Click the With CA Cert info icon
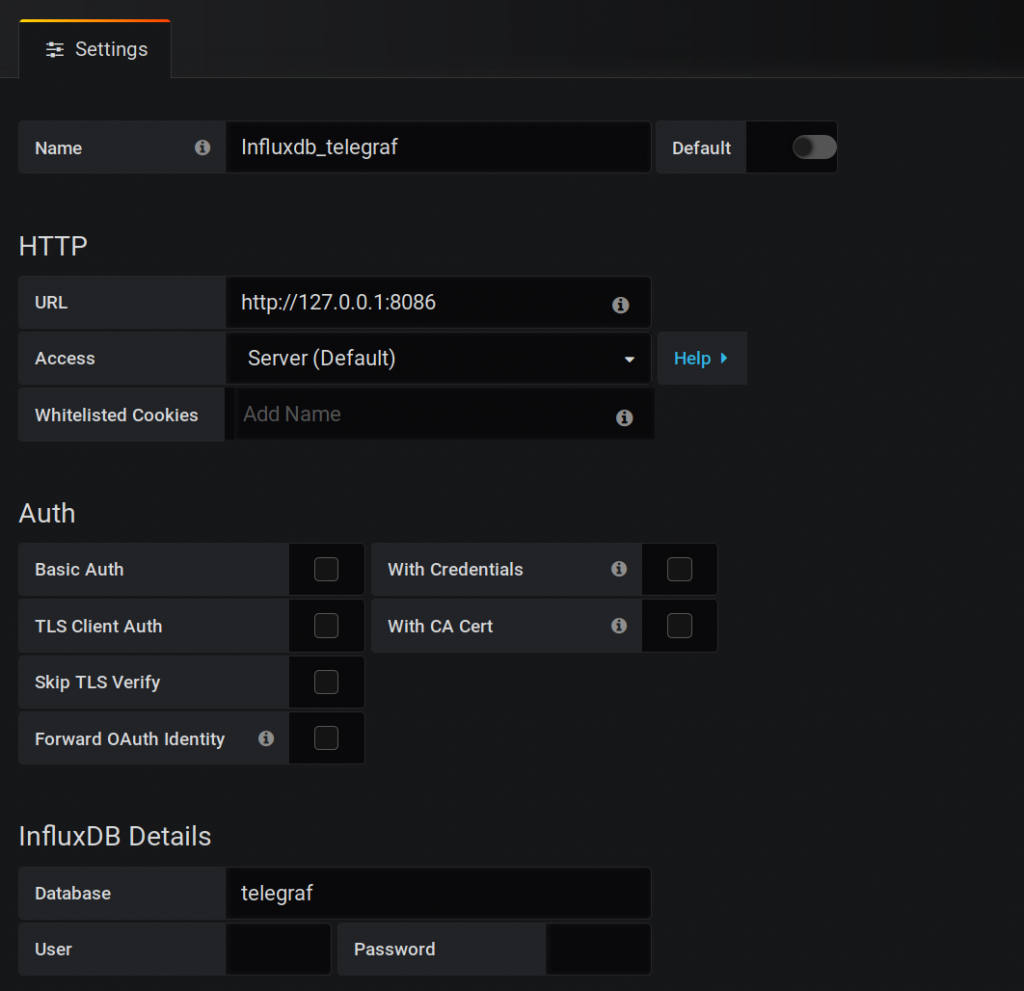Screen dimensions: 1024x991 point(619,626)
